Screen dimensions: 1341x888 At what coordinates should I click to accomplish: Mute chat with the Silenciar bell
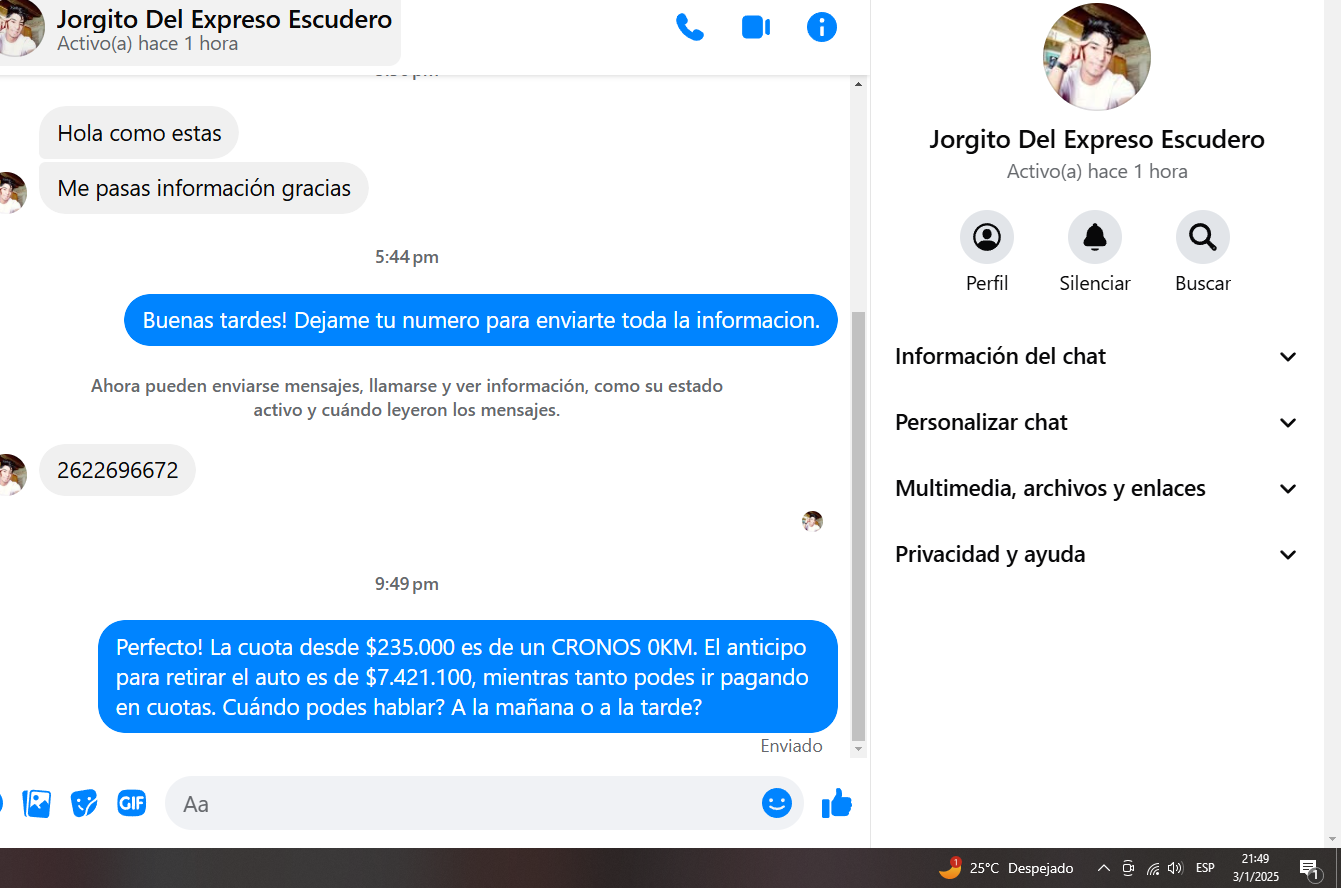(1094, 238)
